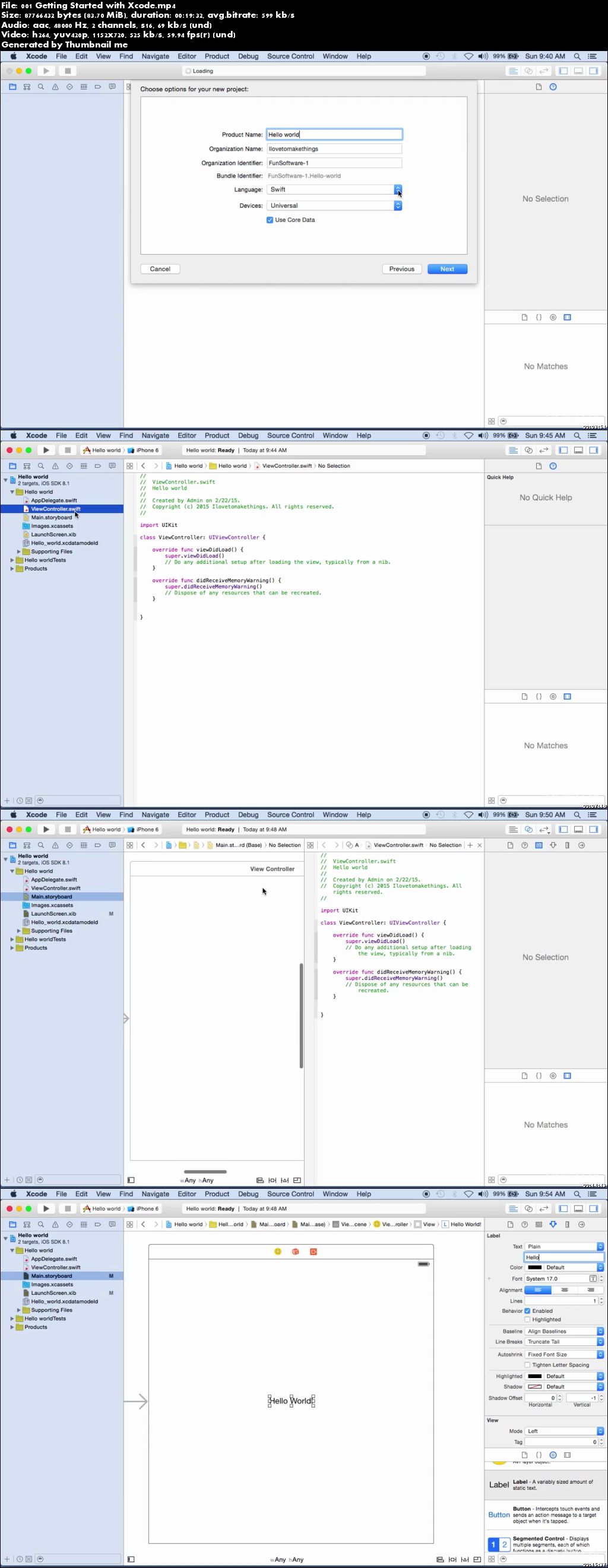The width and height of the screenshot is (608, 1568).
Task: Show Quick Help inspector in 9:45 AM frame
Action: (553, 466)
